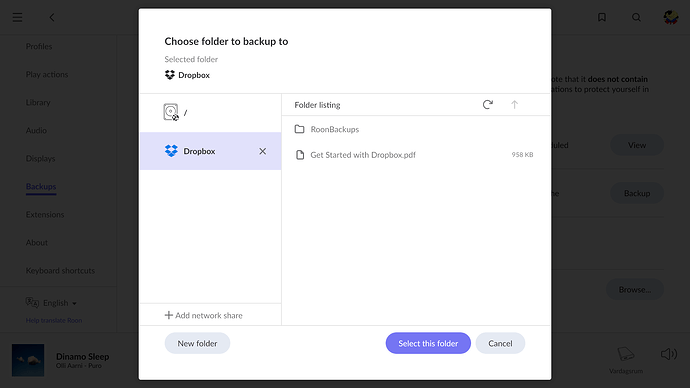Open the bookmarks icon
This screenshot has width=690, height=388.
[602, 17]
